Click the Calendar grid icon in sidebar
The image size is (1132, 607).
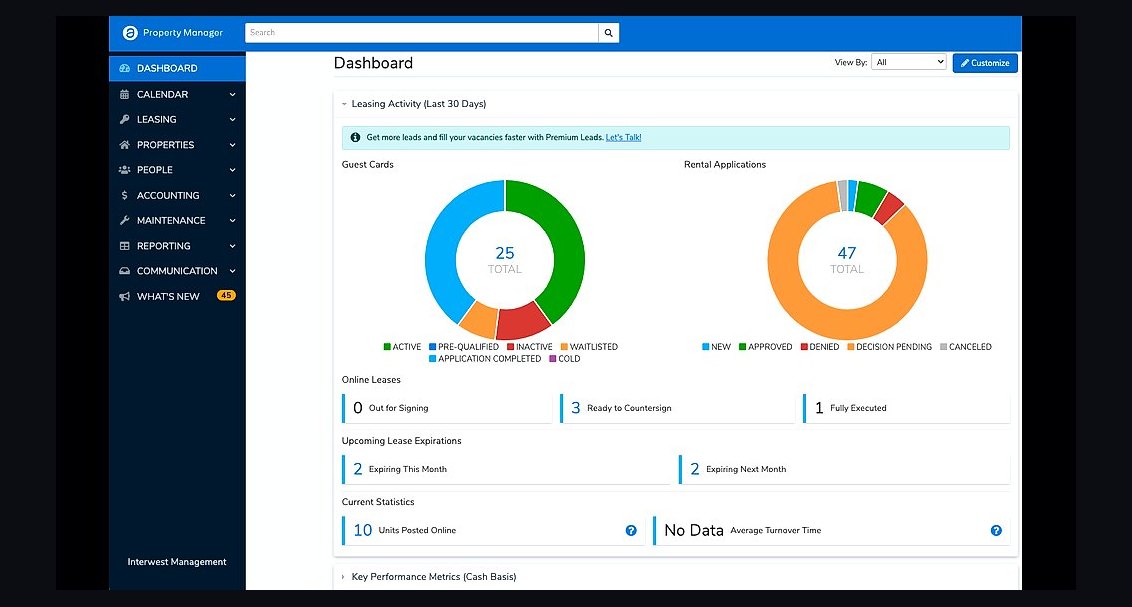pyautogui.click(x=124, y=95)
